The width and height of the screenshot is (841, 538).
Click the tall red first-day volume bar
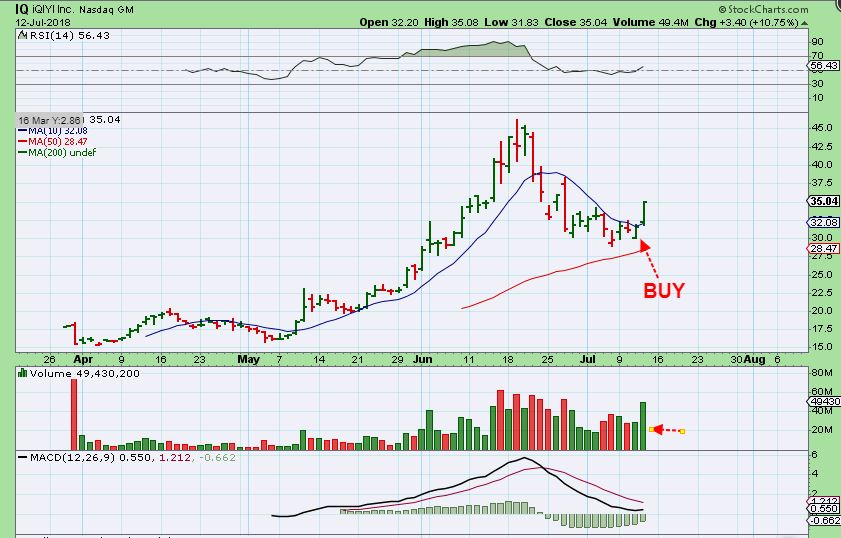pos(74,414)
